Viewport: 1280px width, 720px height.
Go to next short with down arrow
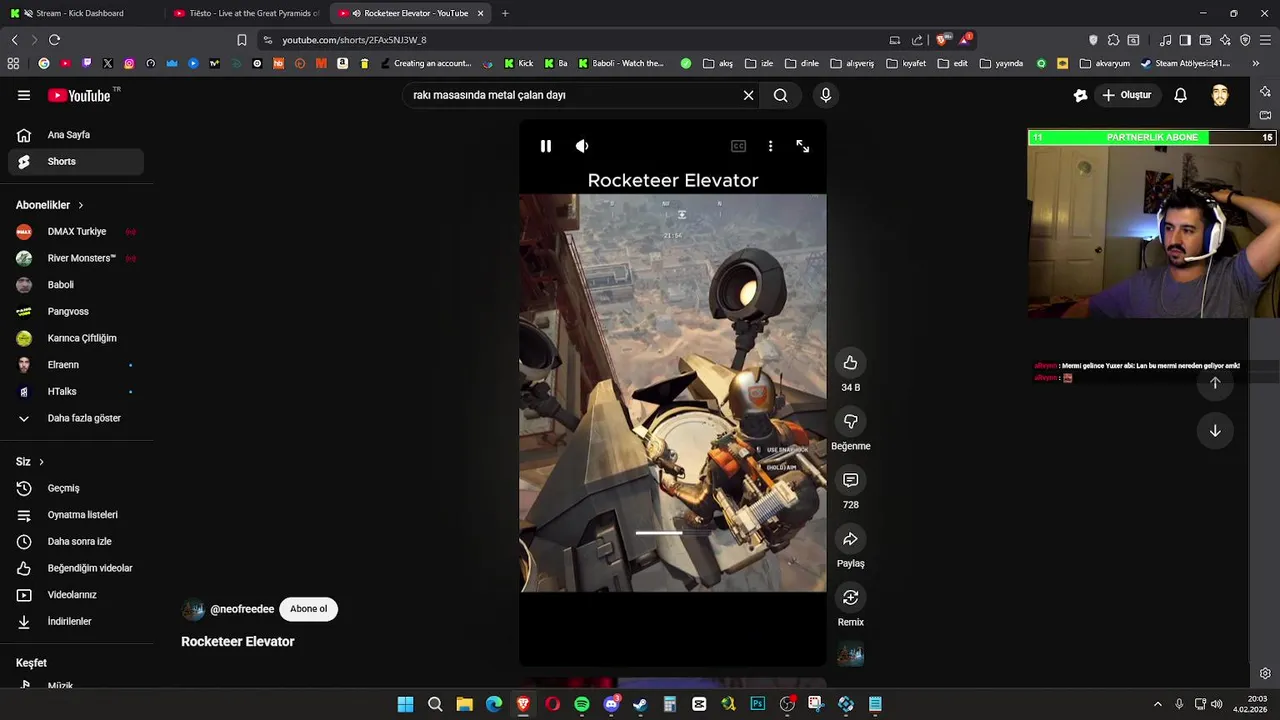[x=1215, y=431]
